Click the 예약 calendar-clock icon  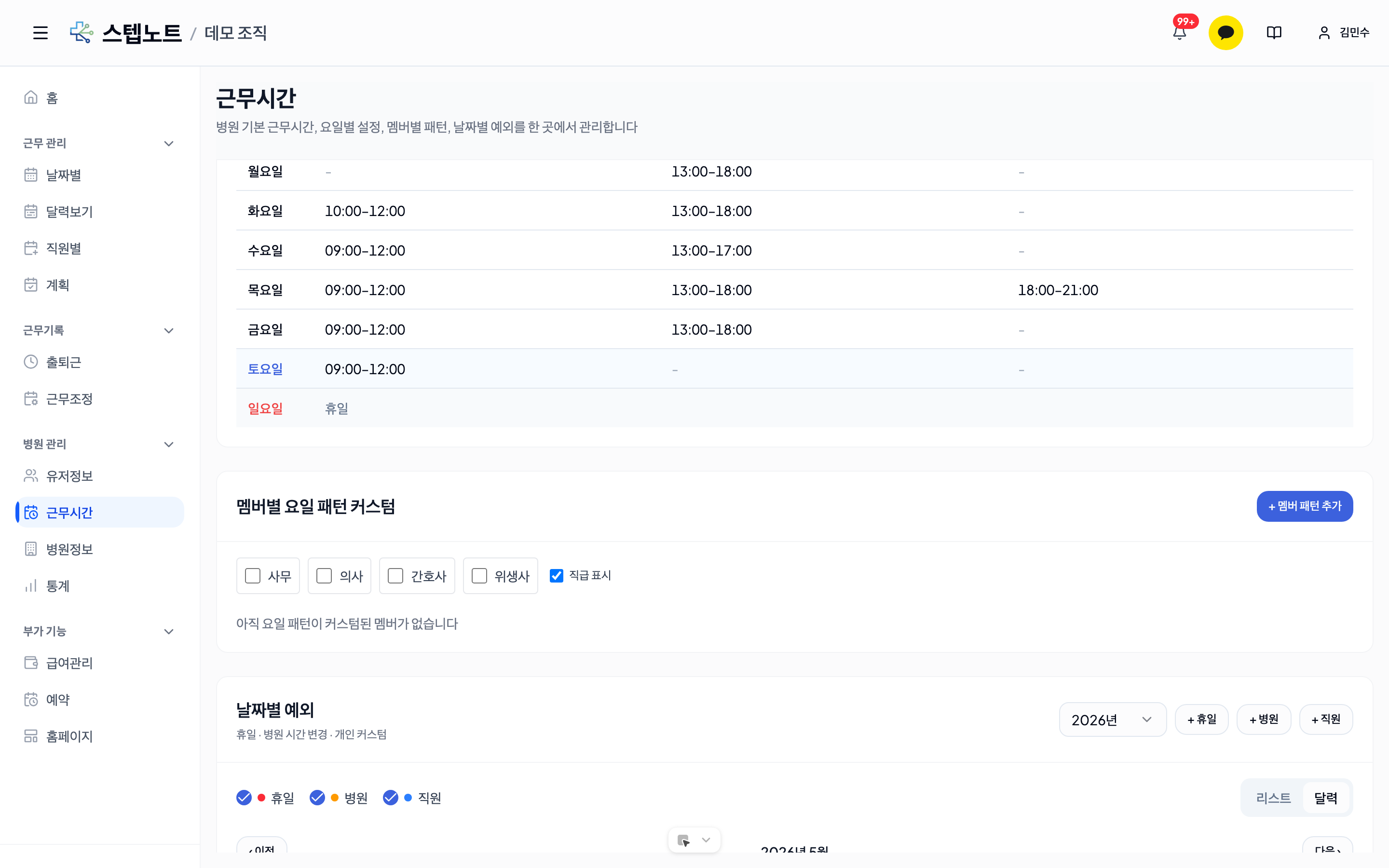[31, 699]
